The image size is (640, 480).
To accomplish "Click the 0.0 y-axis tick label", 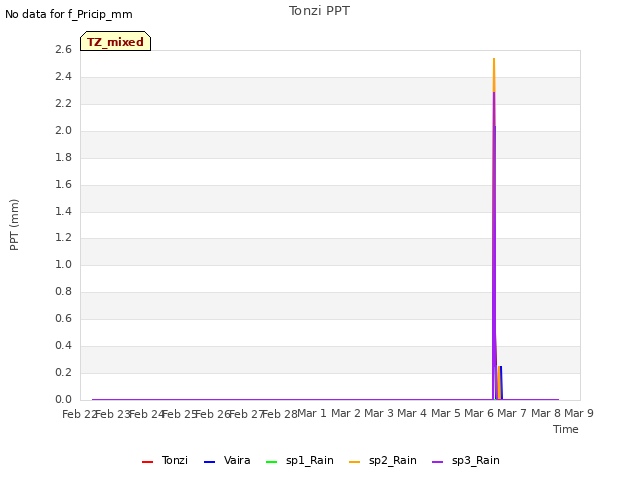I will 63,399.
